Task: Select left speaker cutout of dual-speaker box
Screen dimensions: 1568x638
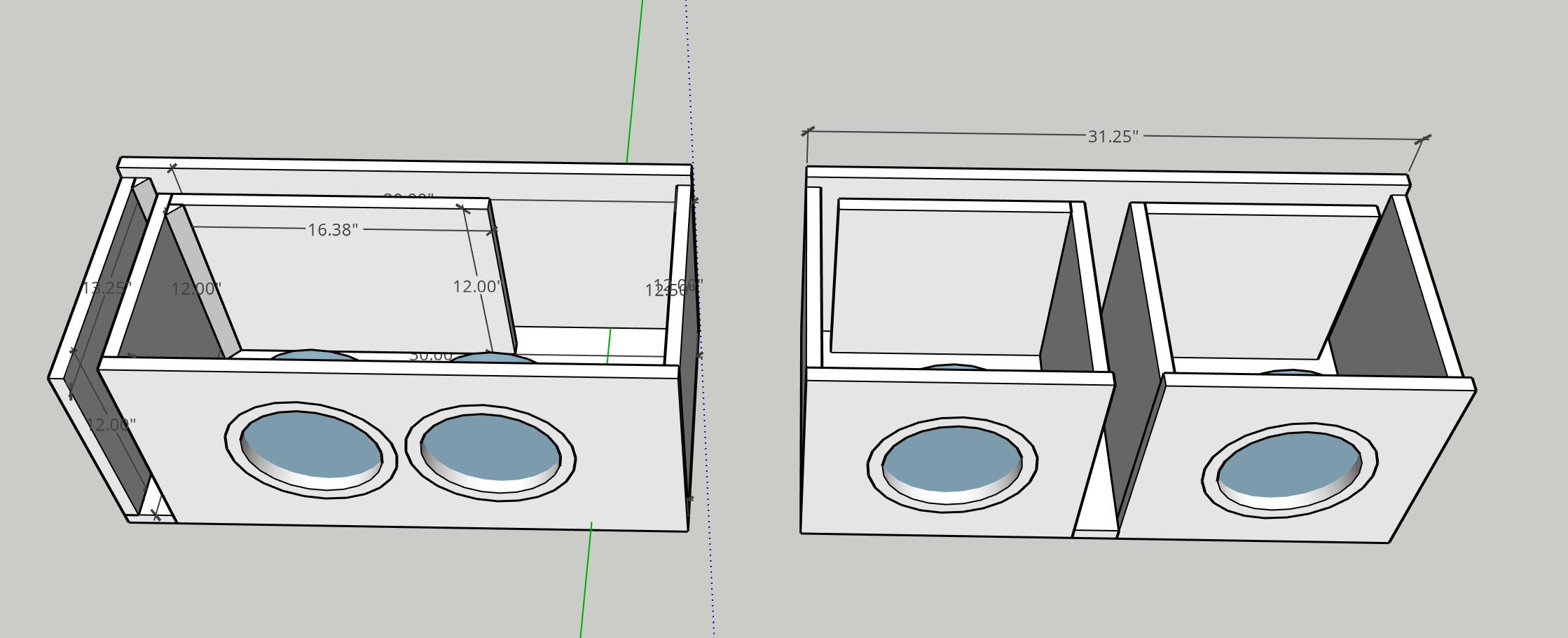Action: tap(311, 450)
